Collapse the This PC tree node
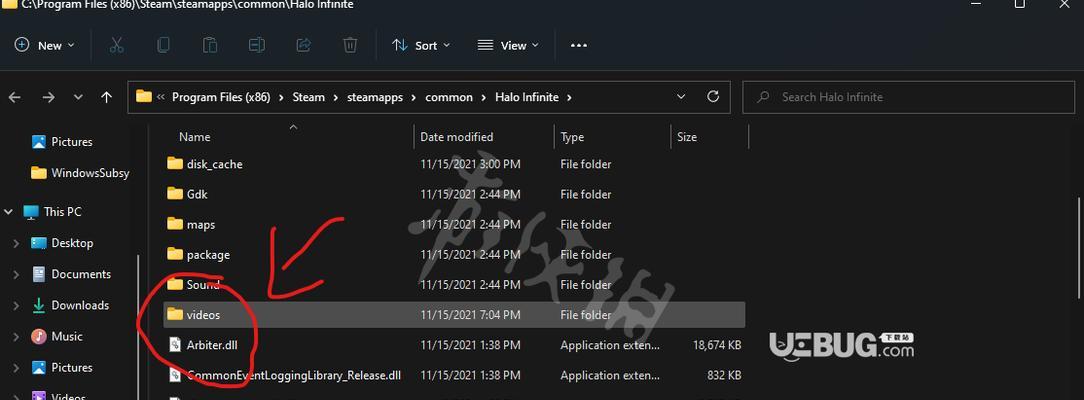 click(9, 212)
